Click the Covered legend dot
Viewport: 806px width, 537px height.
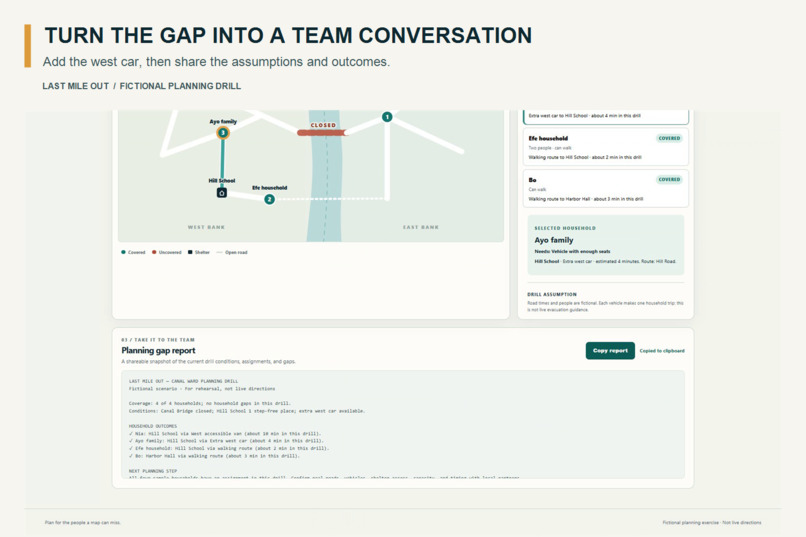pyautogui.click(x=123, y=252)
